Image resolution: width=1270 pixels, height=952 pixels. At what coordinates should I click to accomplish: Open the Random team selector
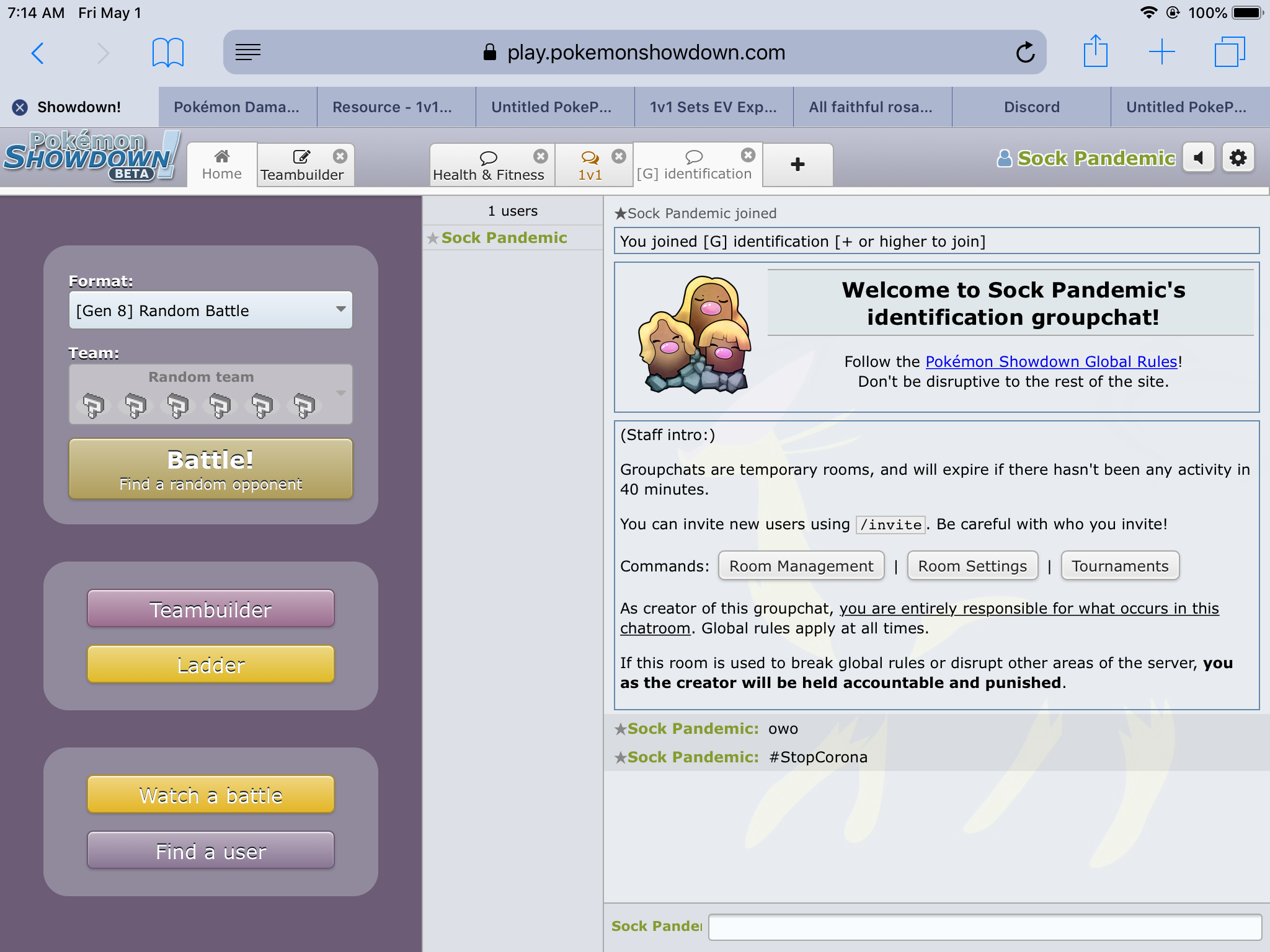coord(211,394)
